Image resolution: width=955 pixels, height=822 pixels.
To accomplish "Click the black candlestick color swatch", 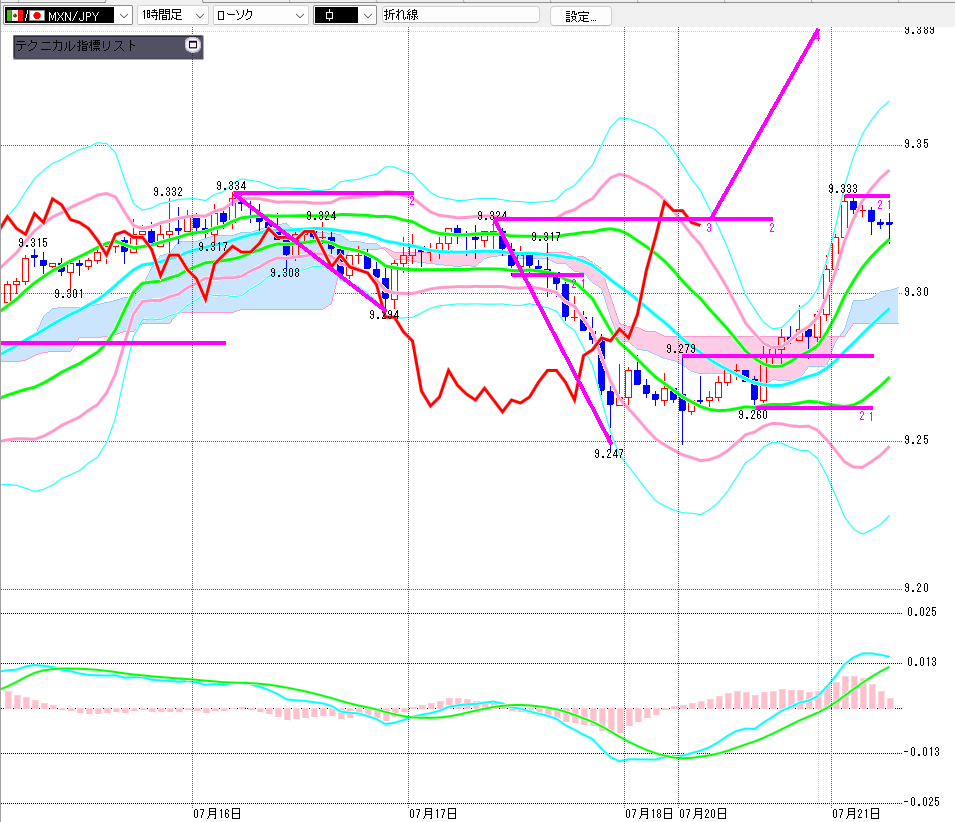I will pos(336,16).
